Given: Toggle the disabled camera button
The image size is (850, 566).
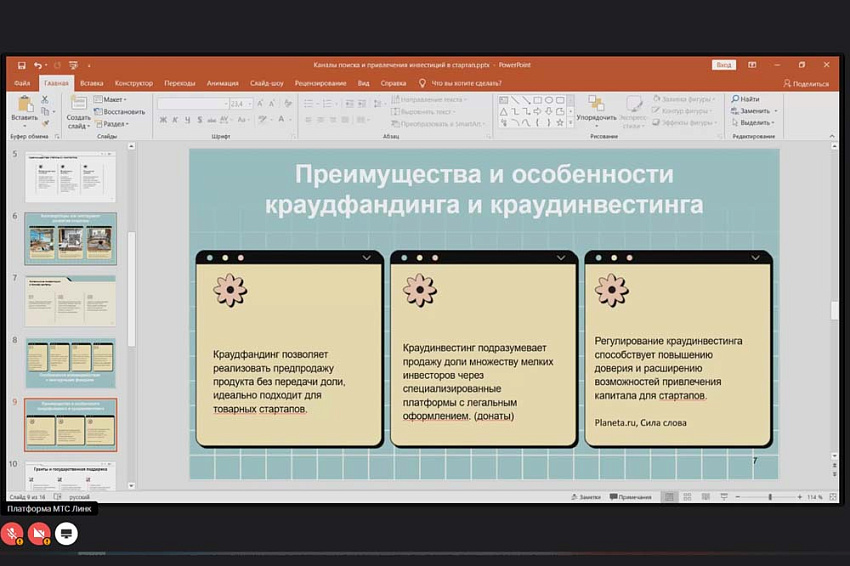Looking at the screenshot, I should pos(39,534).
